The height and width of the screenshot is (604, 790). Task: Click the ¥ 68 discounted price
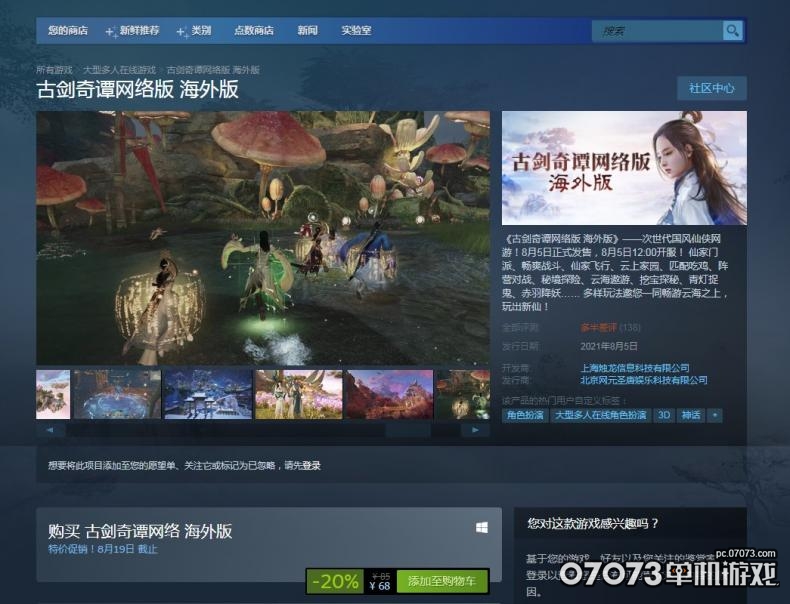click(x=379, y=586)
